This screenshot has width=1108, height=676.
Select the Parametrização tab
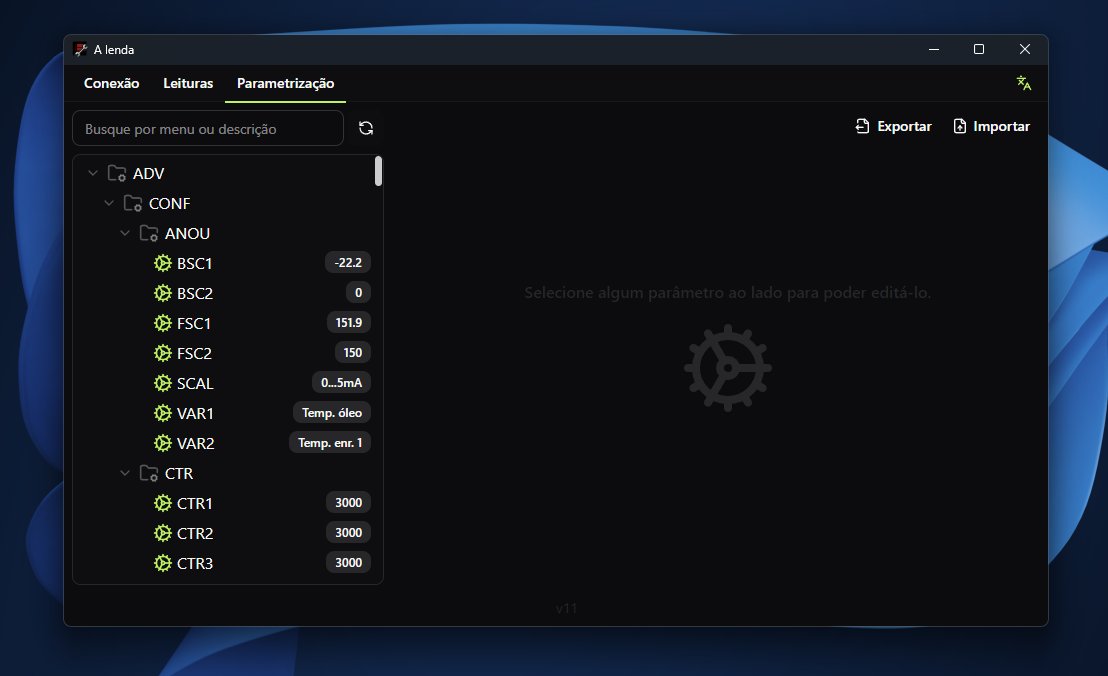coord(285,83)
